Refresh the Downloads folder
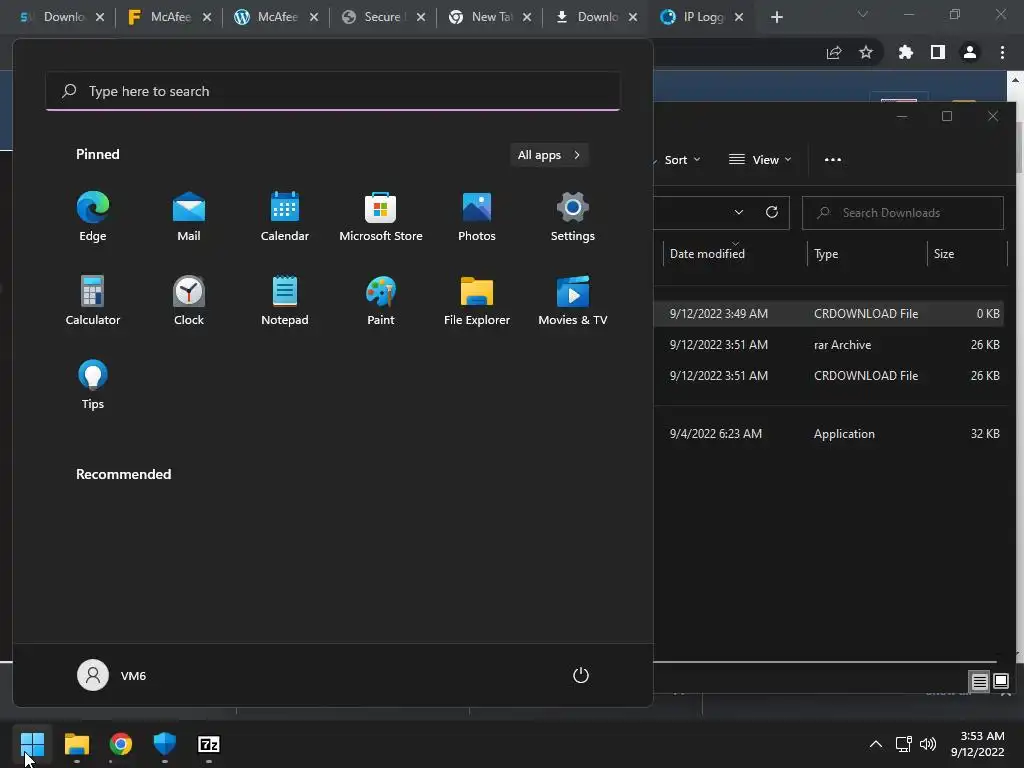The width and height of the screenshot is (1024, 768). tap(772, 212)
